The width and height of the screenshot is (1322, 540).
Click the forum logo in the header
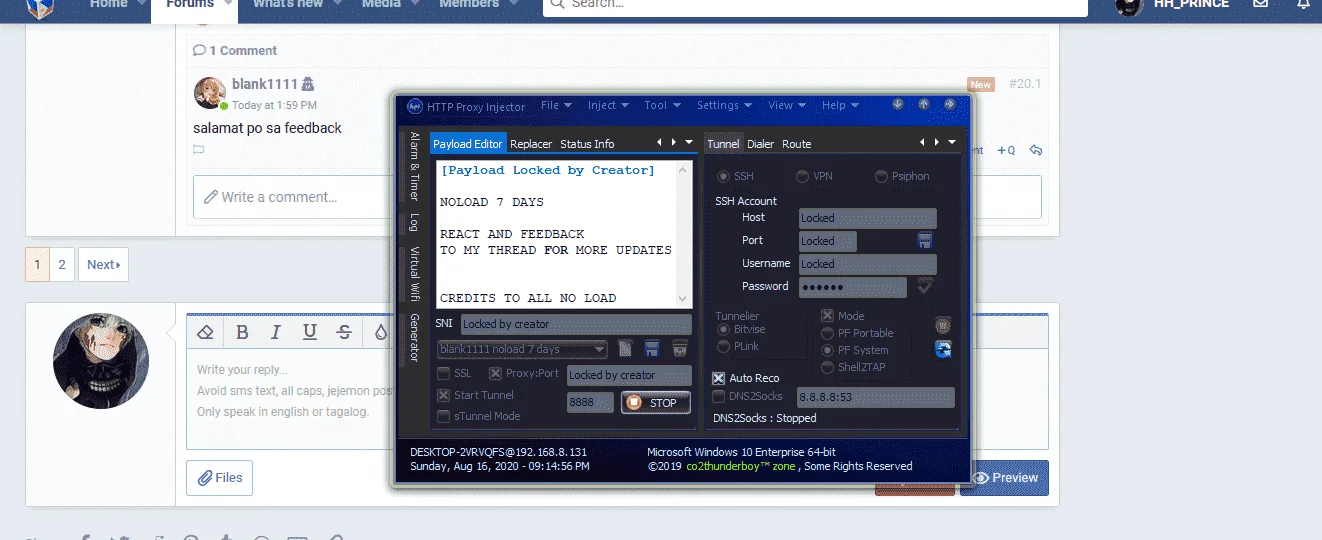click(x=40, y=7)
